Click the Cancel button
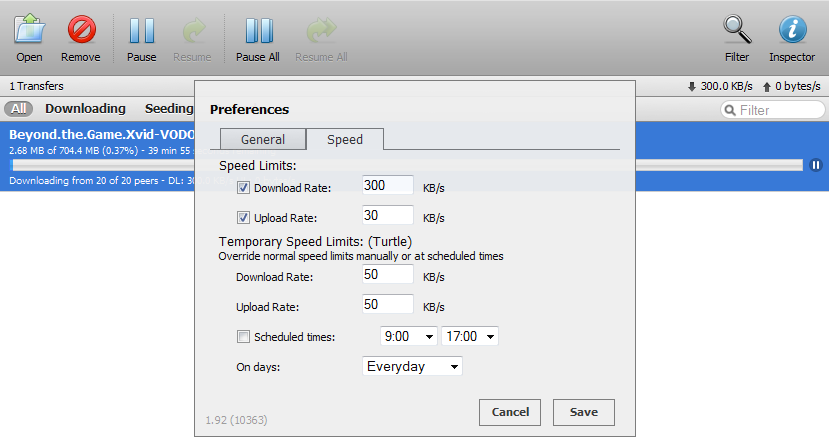The width and height of the screenshot is (829, 448). [x=510, y=412]
